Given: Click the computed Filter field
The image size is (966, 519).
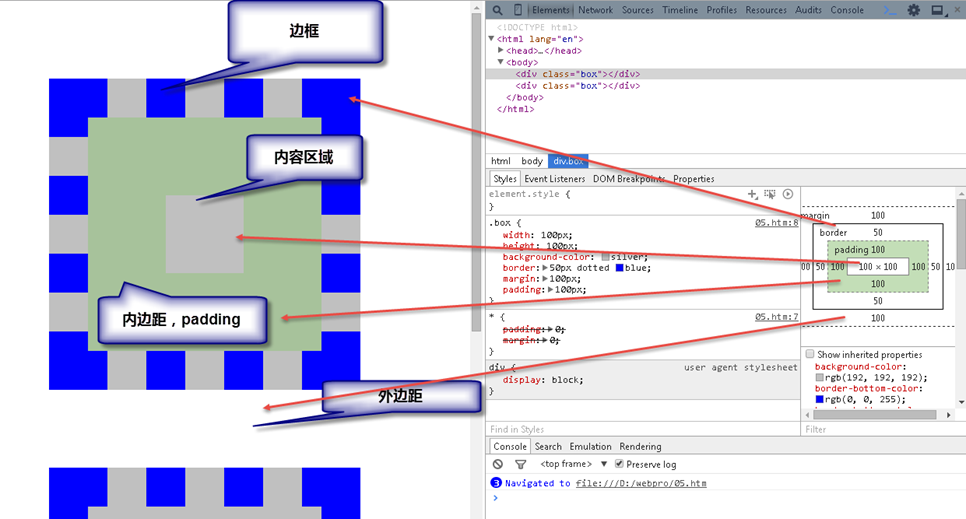Looking at the screenshot, I should pyautogui.click(x=883, y=429).
